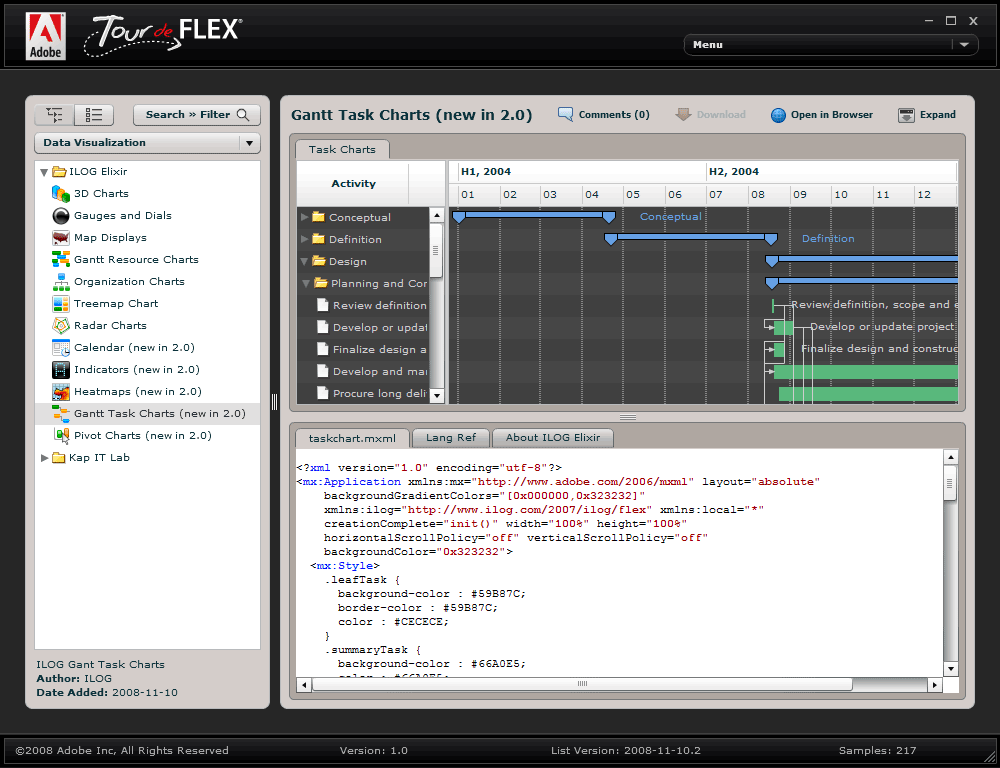This screenshot has width=1000, height=768.
Task: Expand the Conceptual activity row
Action: point(305,218)
